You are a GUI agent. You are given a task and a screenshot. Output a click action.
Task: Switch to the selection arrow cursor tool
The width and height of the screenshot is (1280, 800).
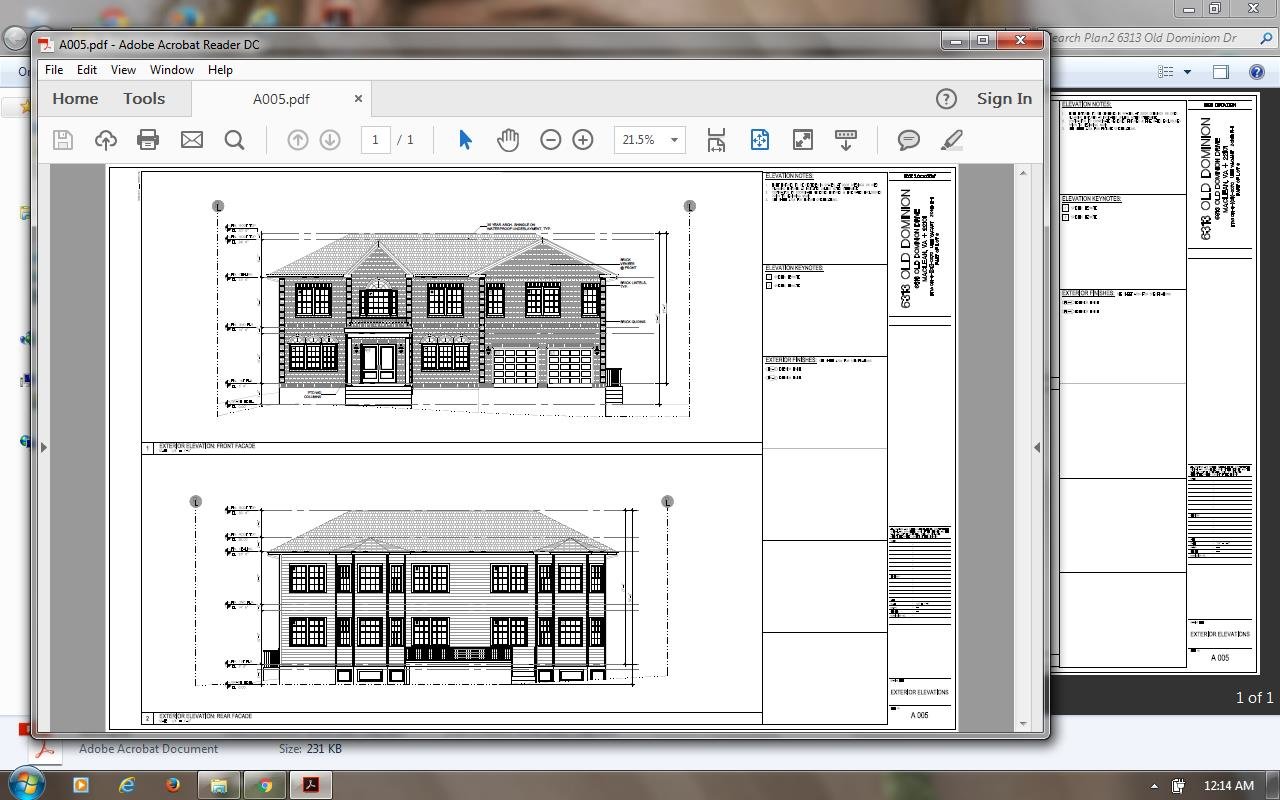464,140
